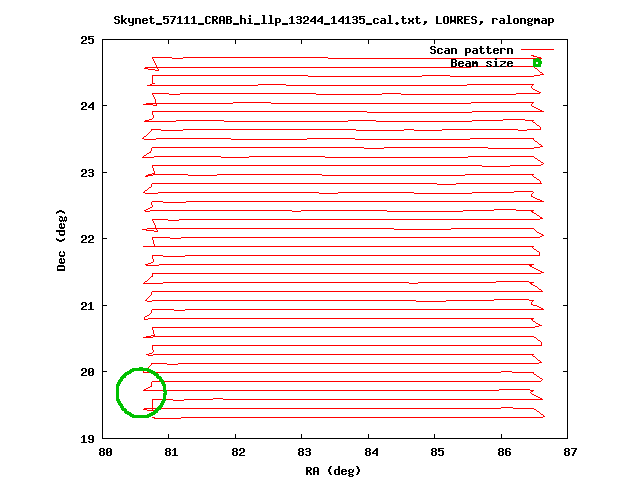
Task: Click the red line sample in the legend
Action: (537, 50)
